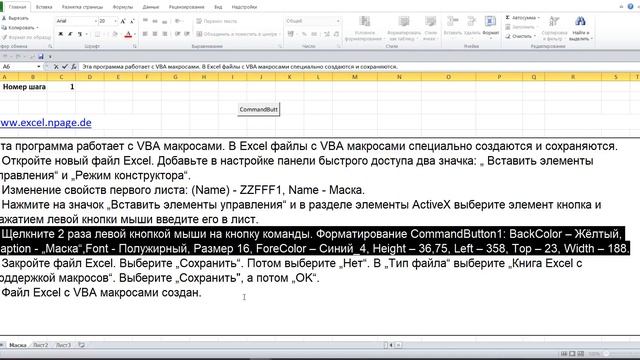
Task: Click the AutoSum (Автосумма) sigma icon
Action: tap(508, 18)
